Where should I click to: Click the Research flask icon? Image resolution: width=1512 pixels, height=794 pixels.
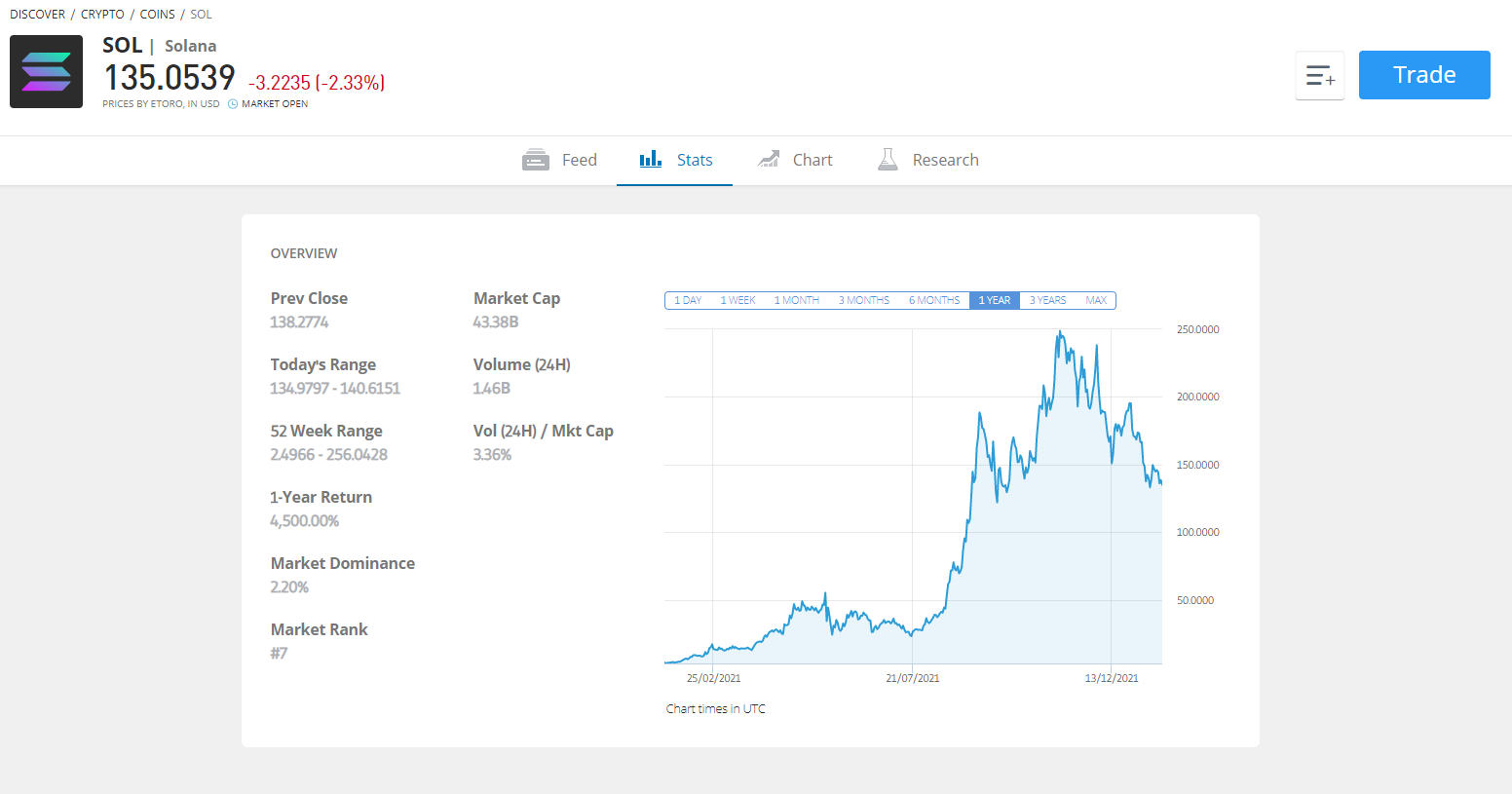click(888, 159)
